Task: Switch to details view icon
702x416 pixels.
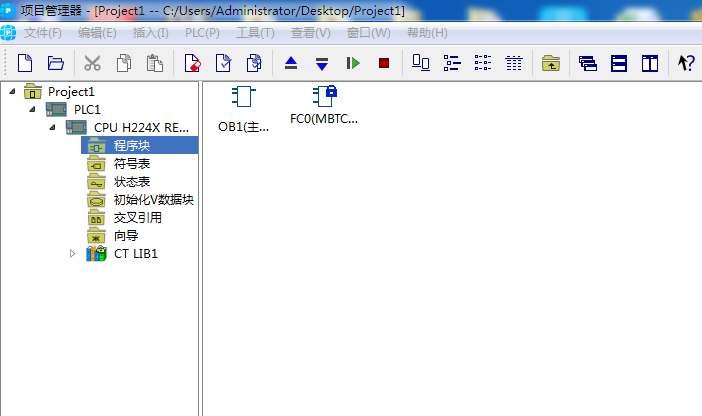Action: [x=514, y=63]
